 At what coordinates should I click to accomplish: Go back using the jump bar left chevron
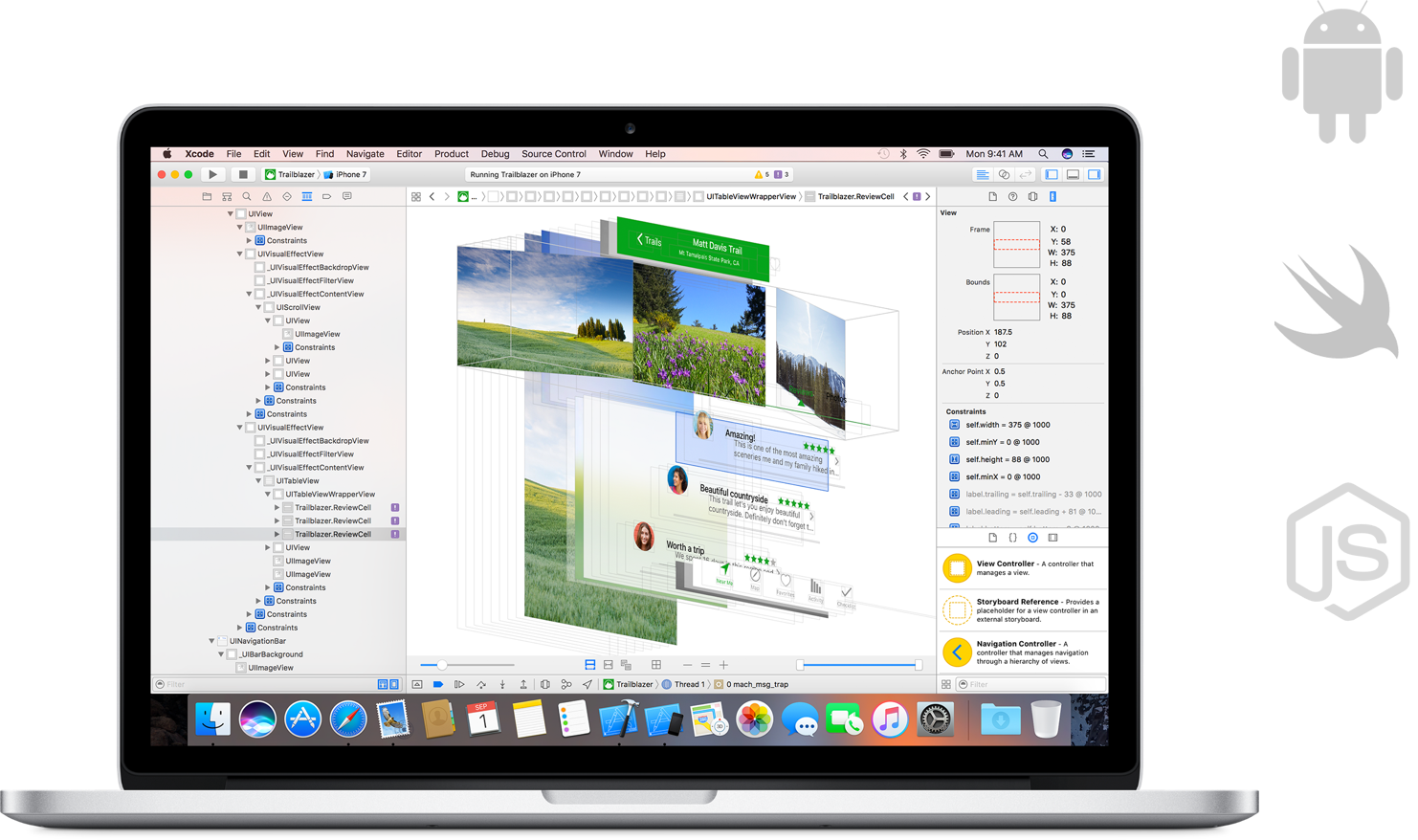click(432, 196)
